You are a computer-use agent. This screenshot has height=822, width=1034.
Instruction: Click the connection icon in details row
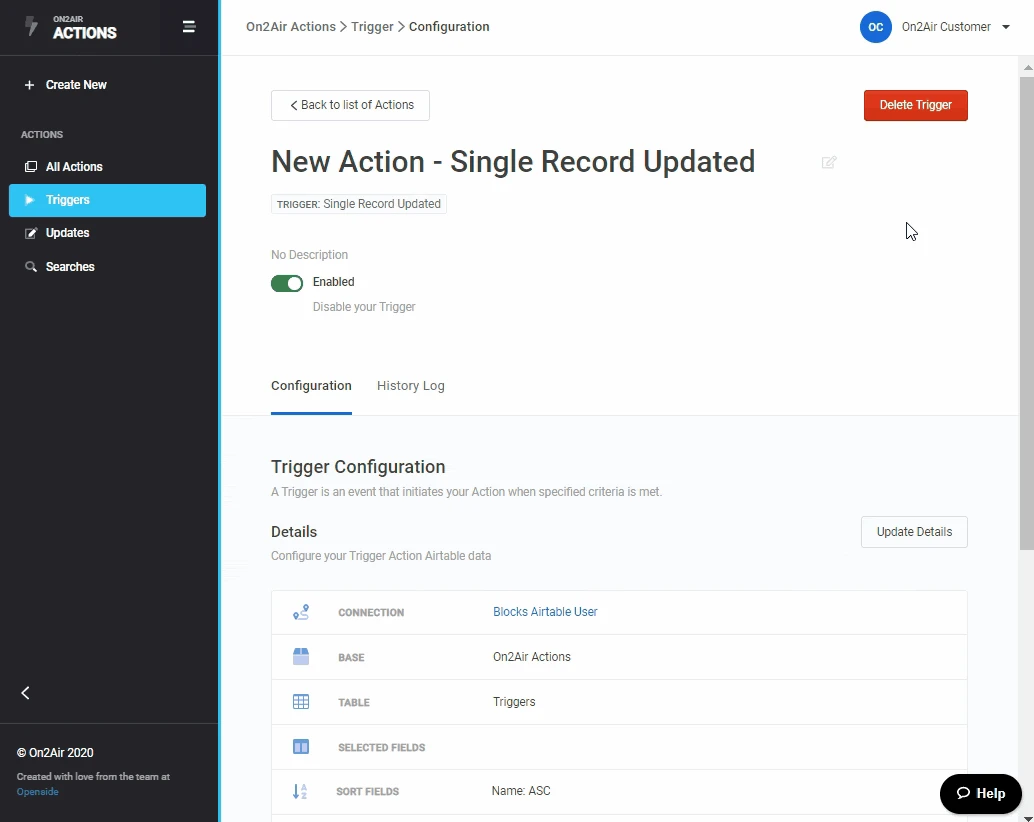301,612
